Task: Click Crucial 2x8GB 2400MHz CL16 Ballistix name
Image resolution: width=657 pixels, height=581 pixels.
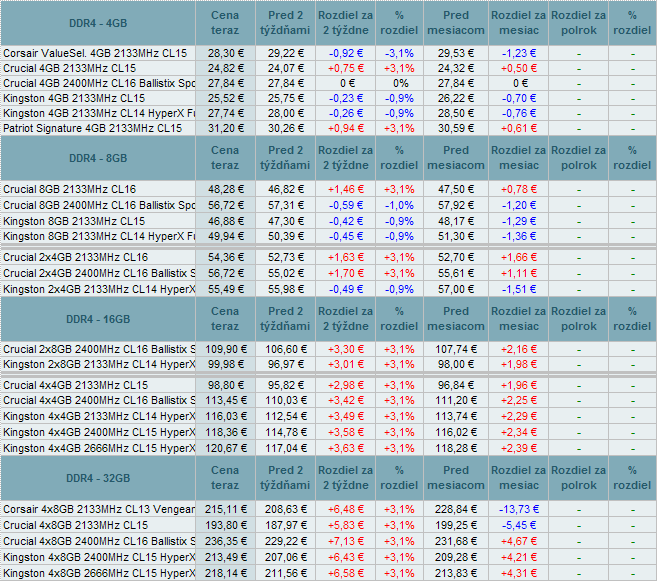Action: click(99, 349)
